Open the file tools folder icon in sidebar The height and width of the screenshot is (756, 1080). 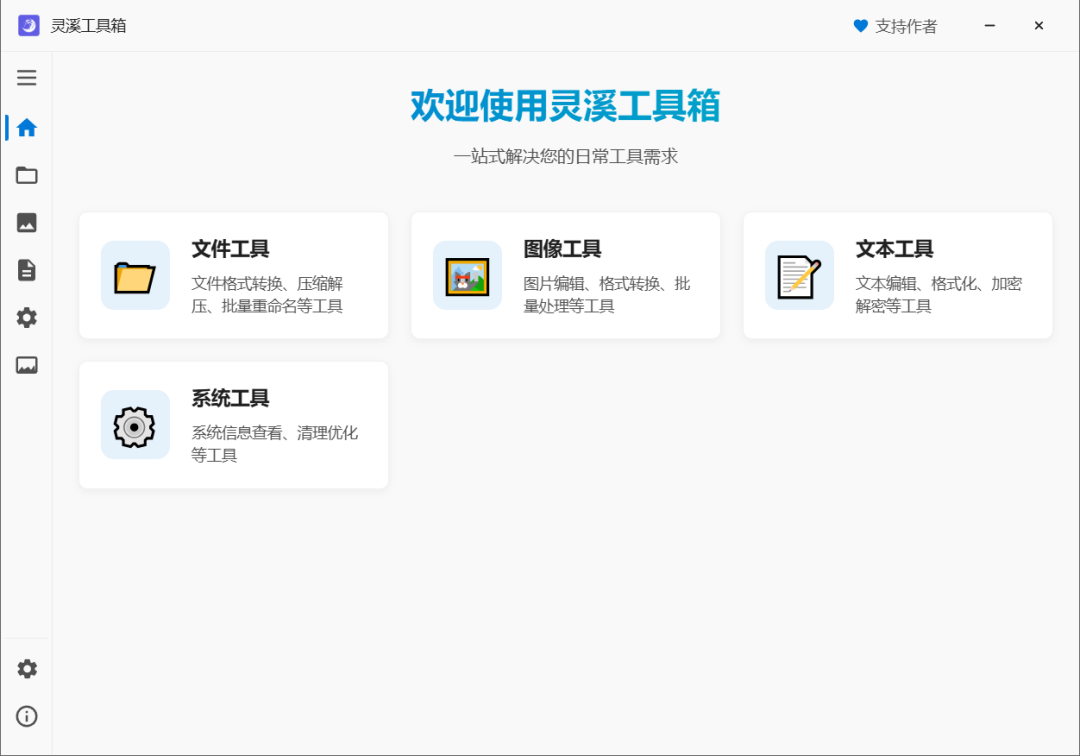click(27, 175)
